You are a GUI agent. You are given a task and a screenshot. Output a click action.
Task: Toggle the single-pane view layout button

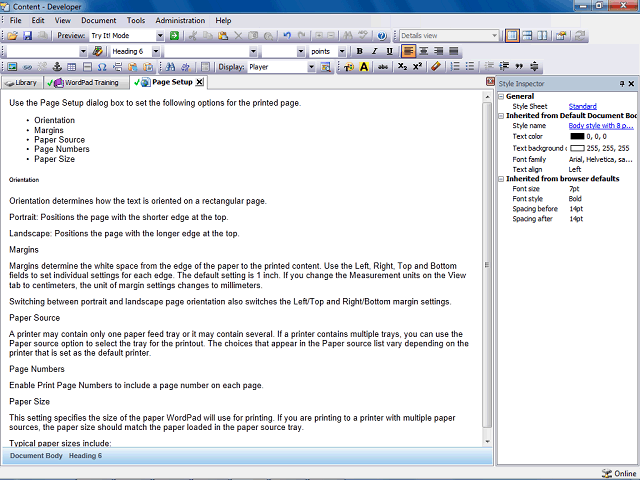(x=512, y=36)
